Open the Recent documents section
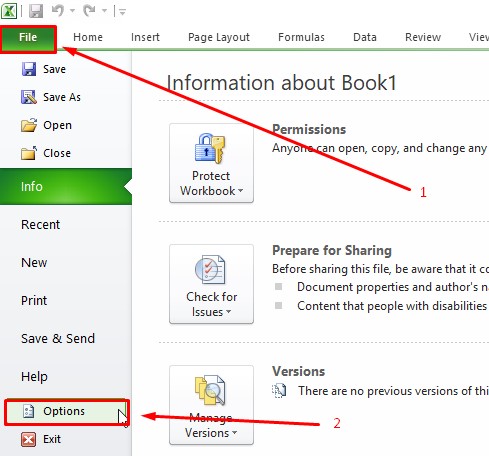The image size is (489, 456). coord(40,224)
